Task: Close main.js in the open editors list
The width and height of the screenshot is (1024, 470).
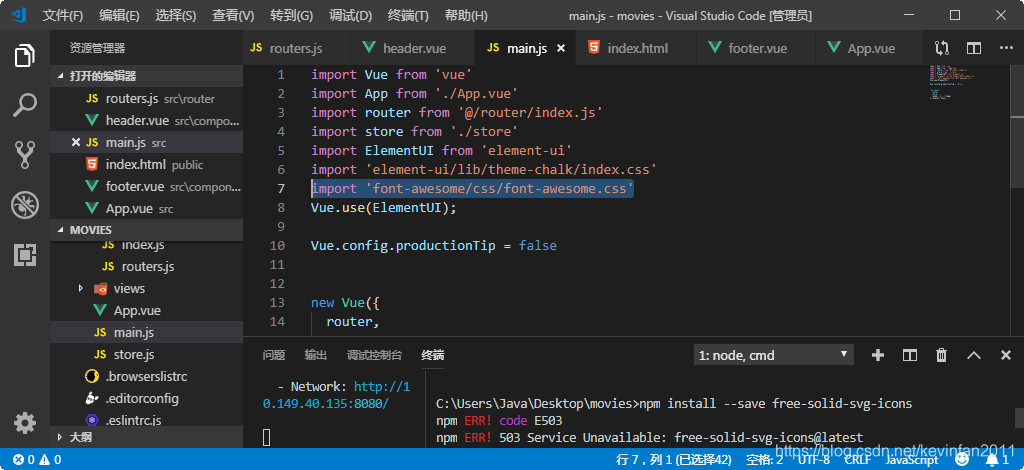Action: tap(75, 142)
